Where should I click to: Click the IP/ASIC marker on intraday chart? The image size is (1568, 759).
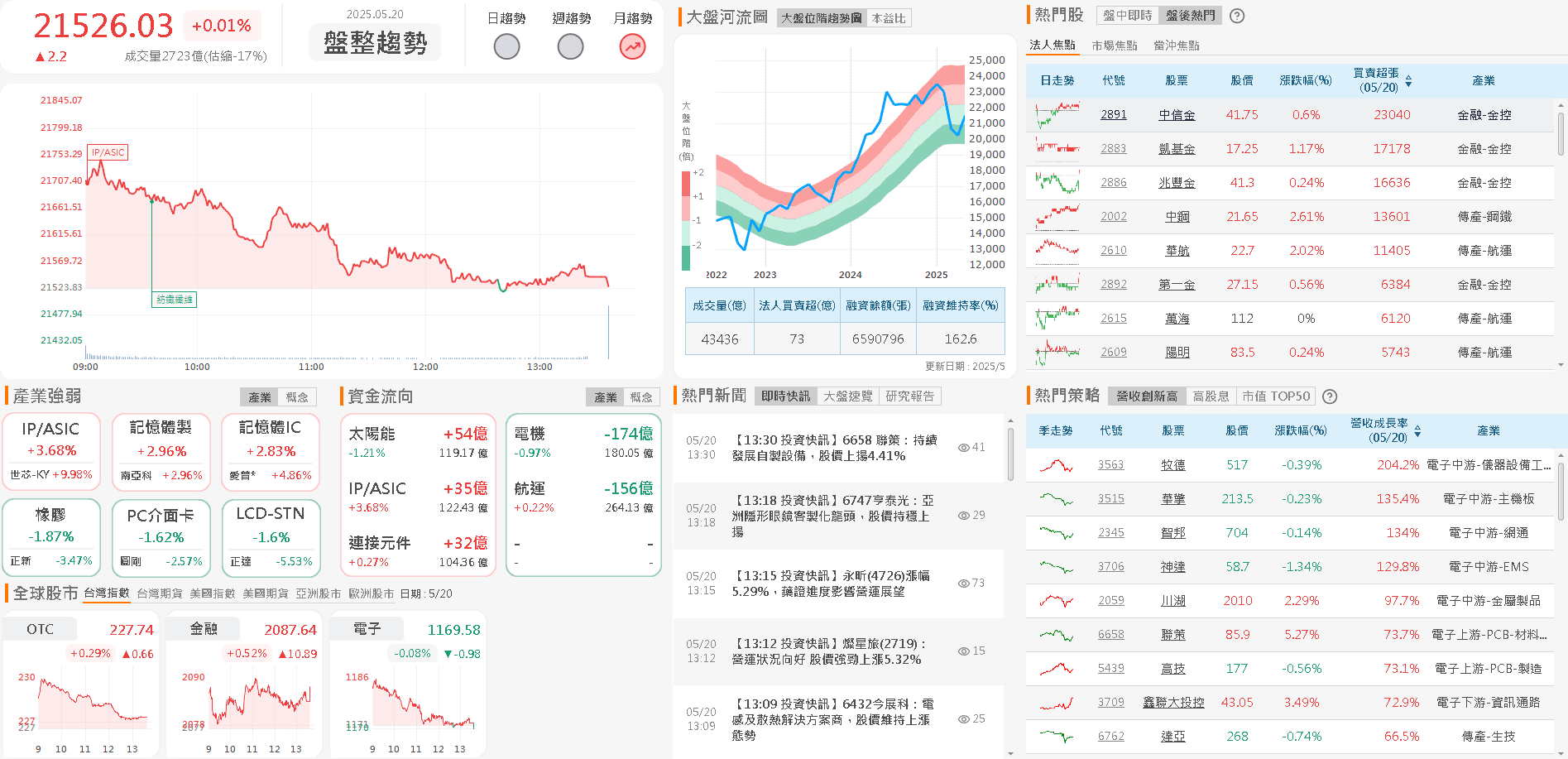[108, 152]
